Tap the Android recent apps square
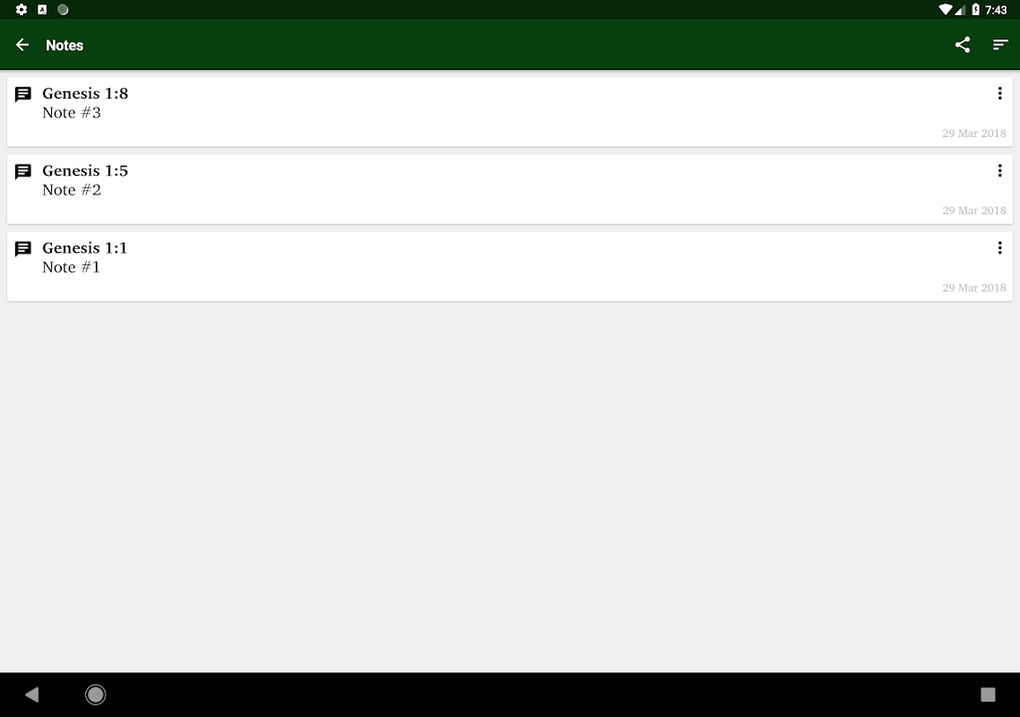This screenshot has width=1020, height=717. 987,695
